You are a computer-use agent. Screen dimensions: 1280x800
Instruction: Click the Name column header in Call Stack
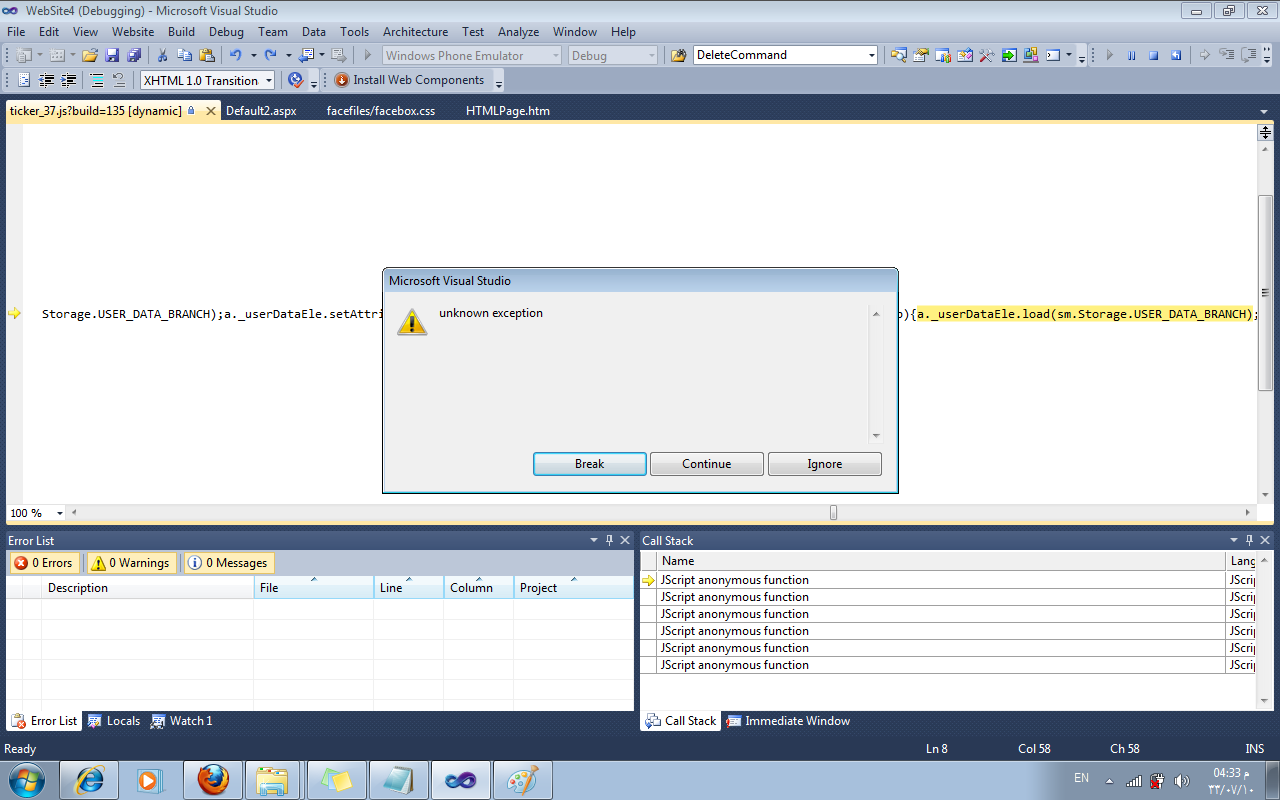tap(941, 561)
